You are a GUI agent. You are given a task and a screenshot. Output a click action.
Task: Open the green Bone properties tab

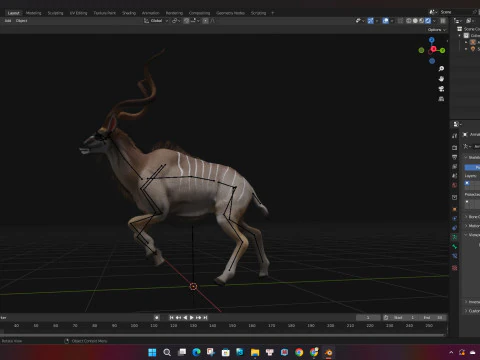[455, 247]
